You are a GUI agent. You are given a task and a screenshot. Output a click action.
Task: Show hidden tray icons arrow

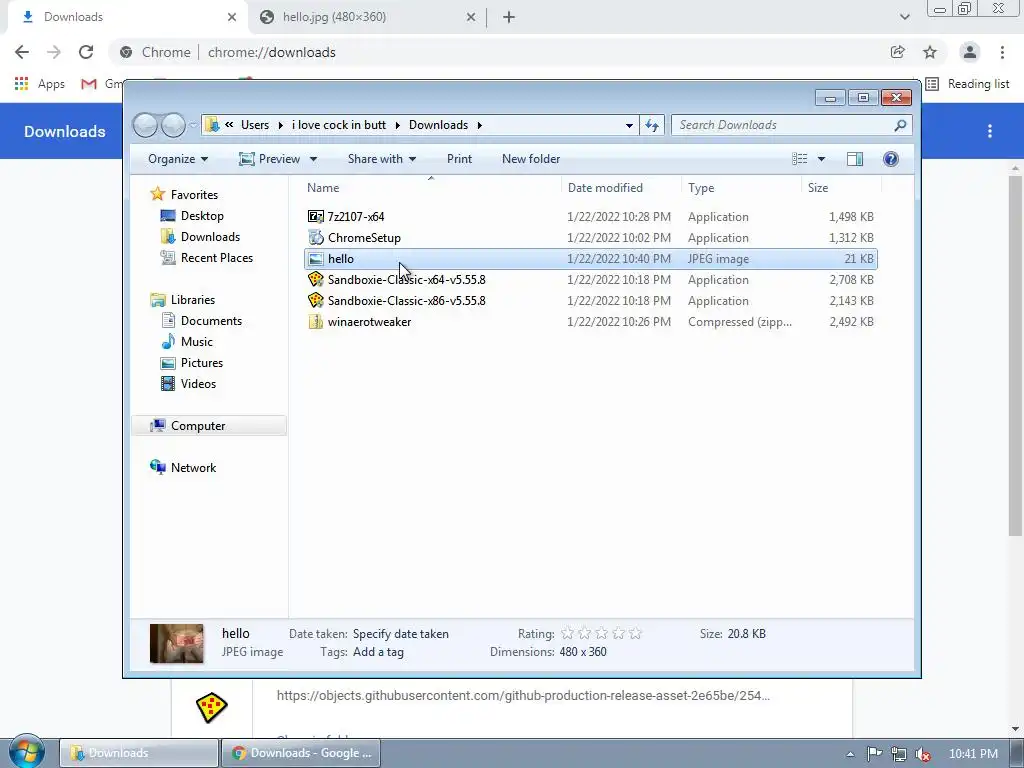tap(850, 754)
